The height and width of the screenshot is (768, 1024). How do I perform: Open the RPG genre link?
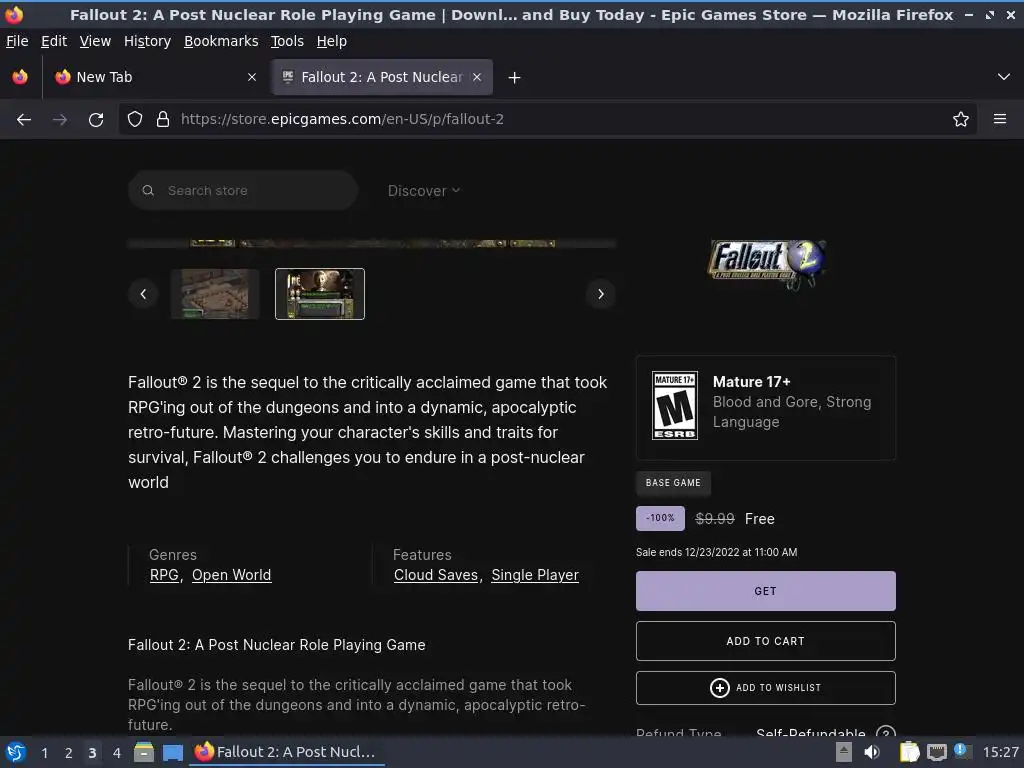[164, 575]
